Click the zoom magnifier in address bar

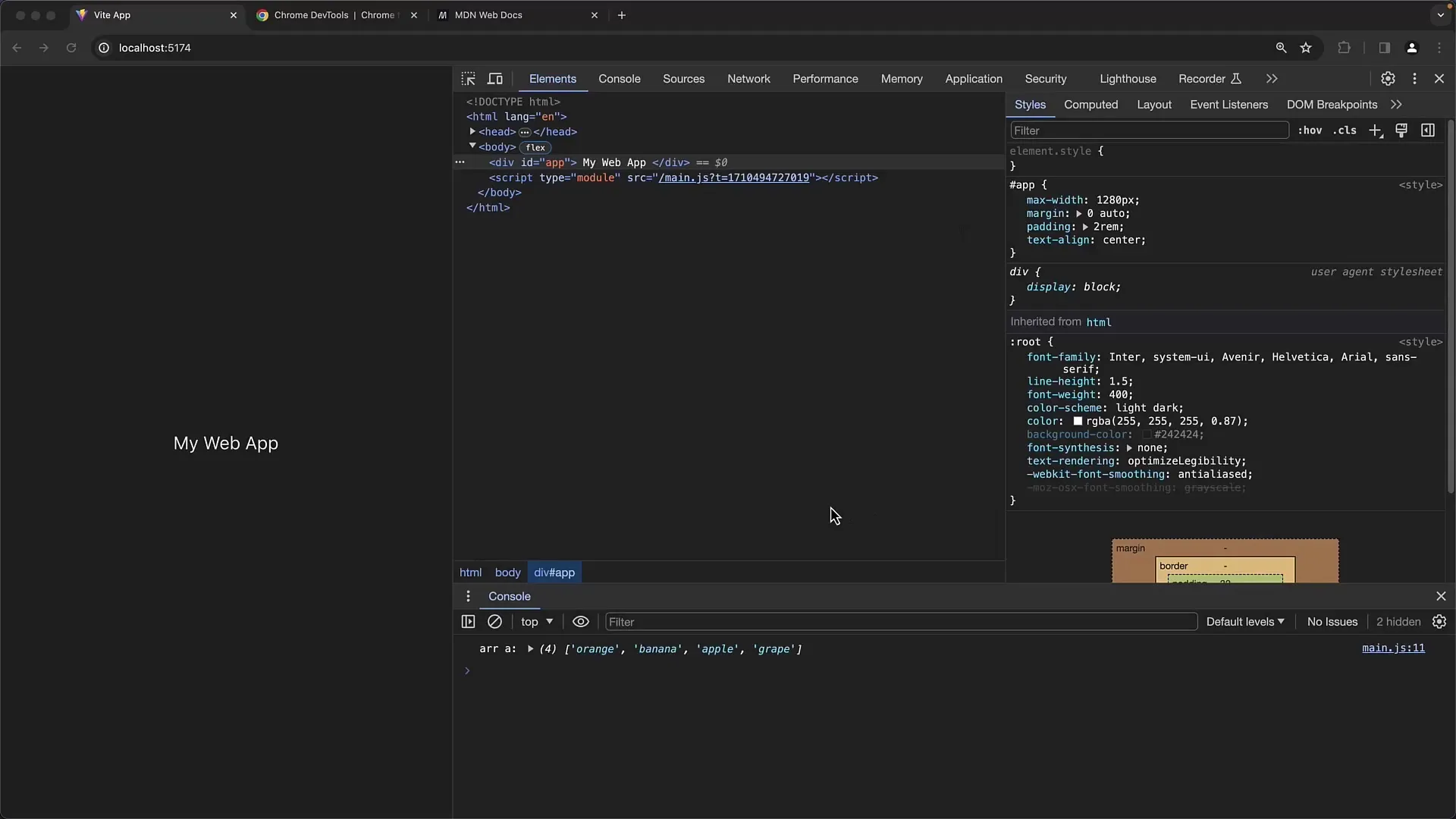1281,48
